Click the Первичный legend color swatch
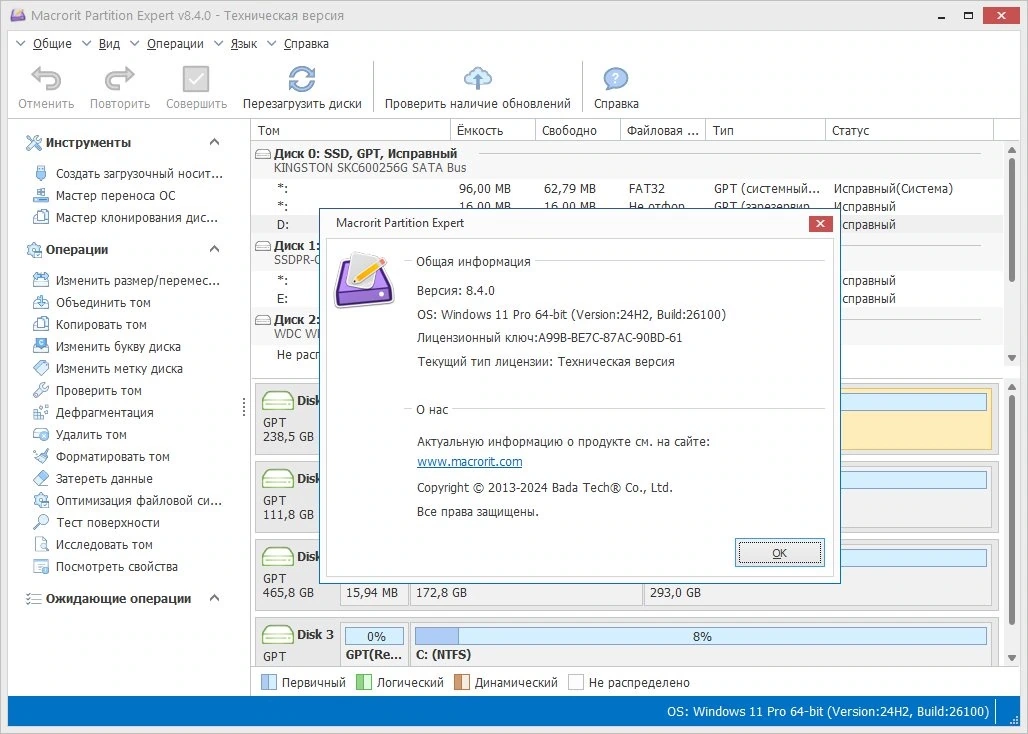Screen dimensions: 1028x734 [269, 682]
